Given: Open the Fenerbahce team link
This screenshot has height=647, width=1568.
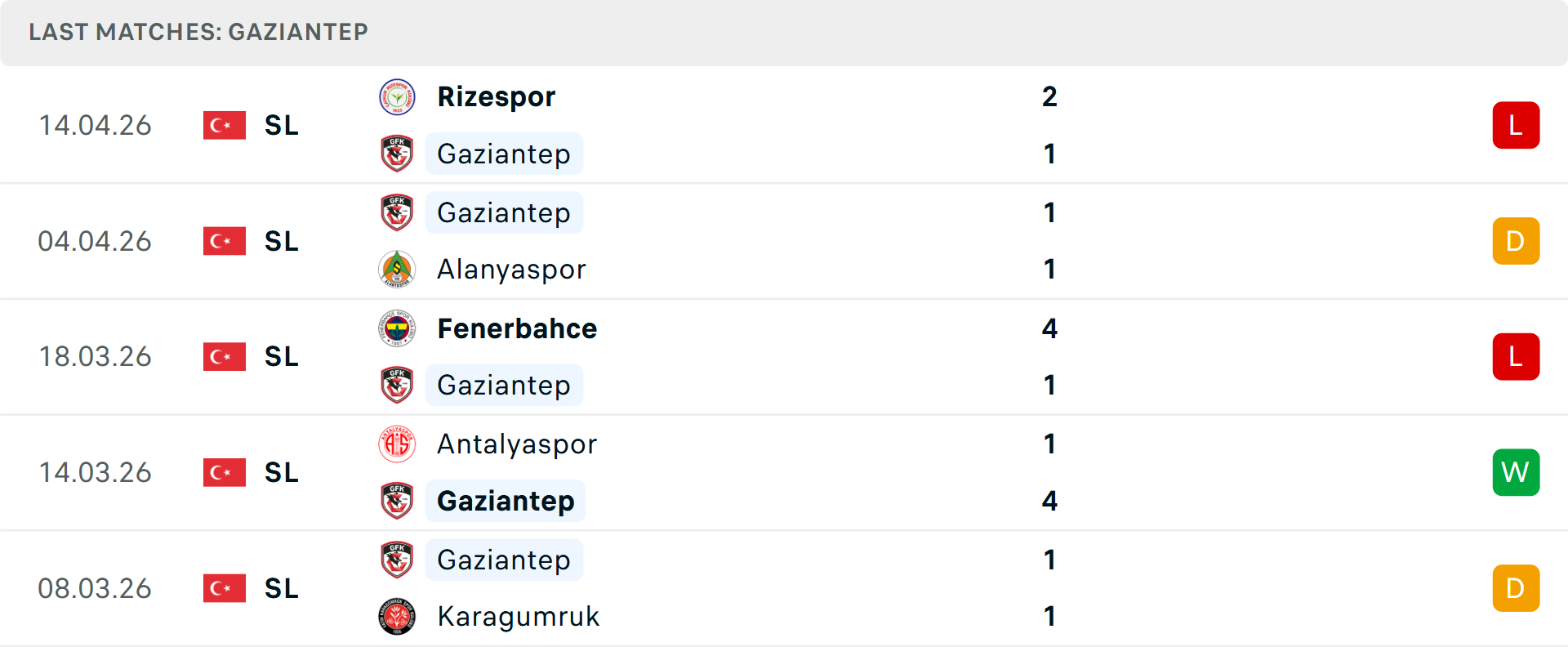Looking at the screenshot, I should click(517, 328).
